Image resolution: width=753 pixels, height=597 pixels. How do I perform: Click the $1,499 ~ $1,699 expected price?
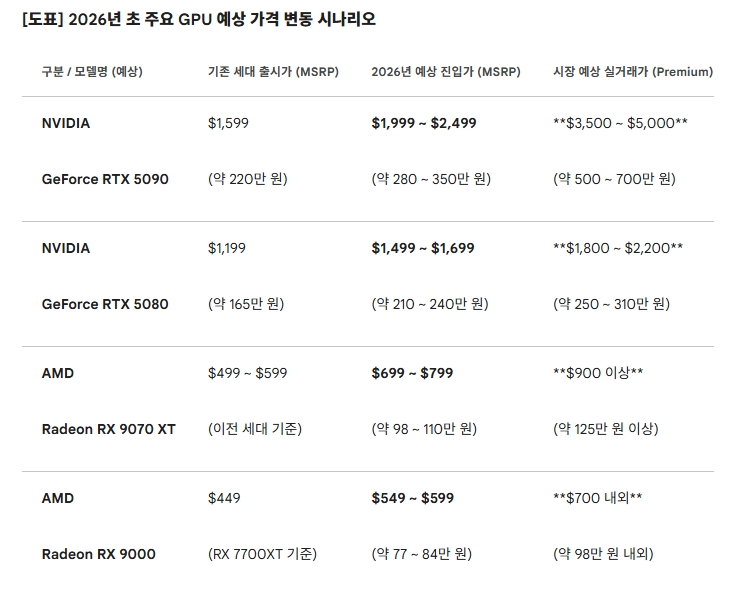[423, 248]
